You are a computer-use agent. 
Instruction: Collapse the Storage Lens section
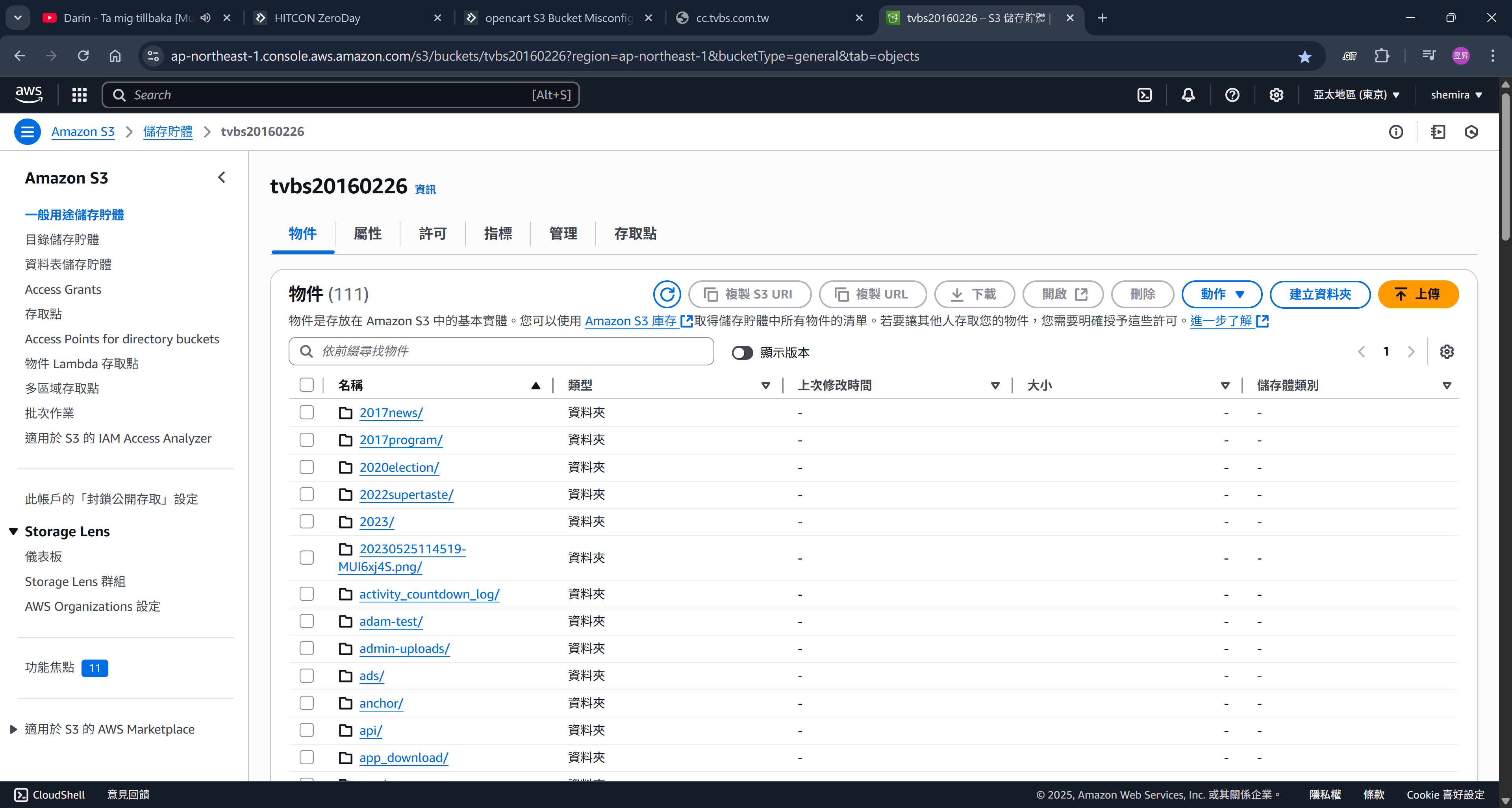[x=13, y=532]
